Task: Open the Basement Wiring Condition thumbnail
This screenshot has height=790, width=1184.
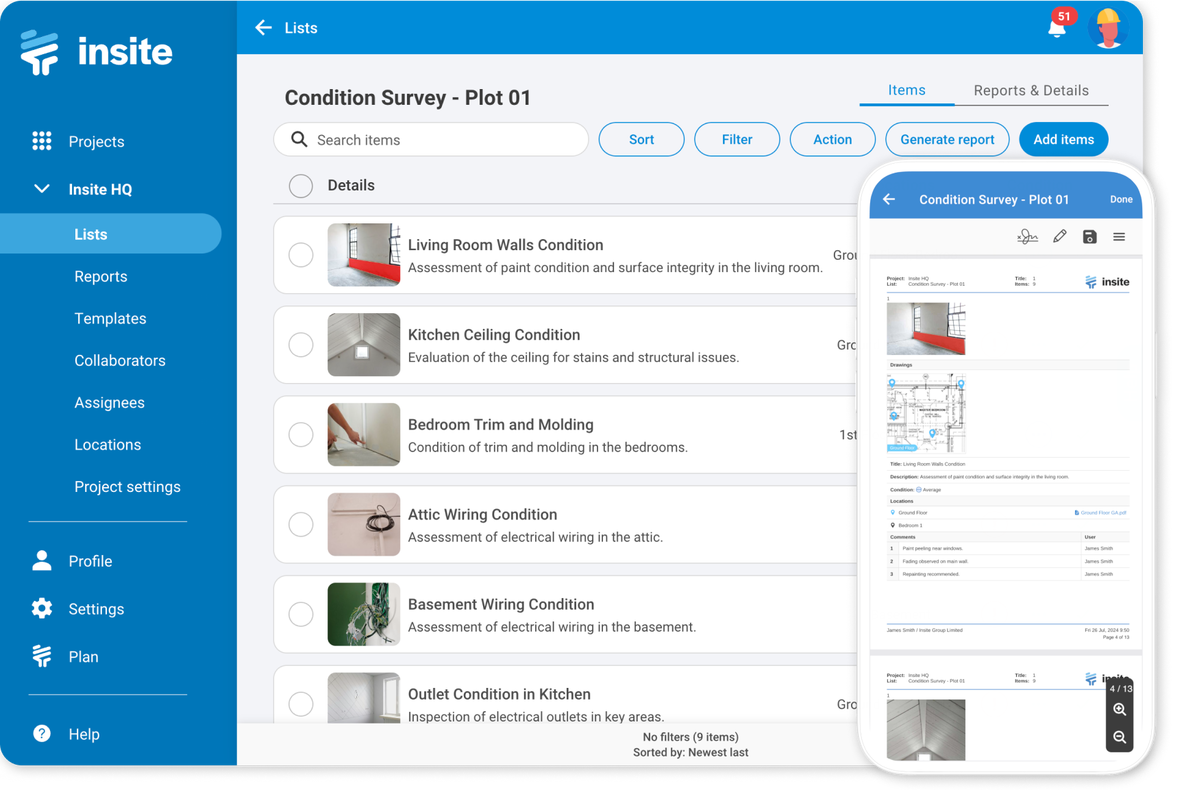Action: (363, 614)
